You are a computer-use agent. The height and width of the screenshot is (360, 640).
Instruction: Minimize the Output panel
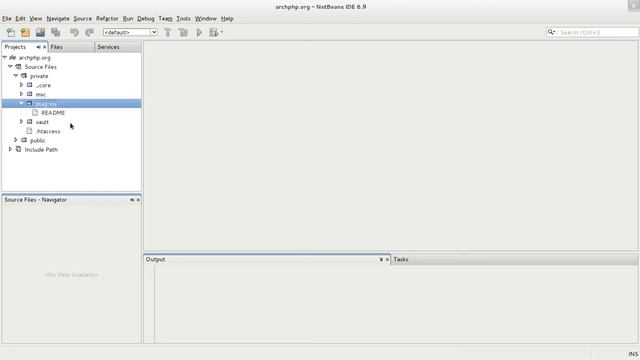coord(381,259)
